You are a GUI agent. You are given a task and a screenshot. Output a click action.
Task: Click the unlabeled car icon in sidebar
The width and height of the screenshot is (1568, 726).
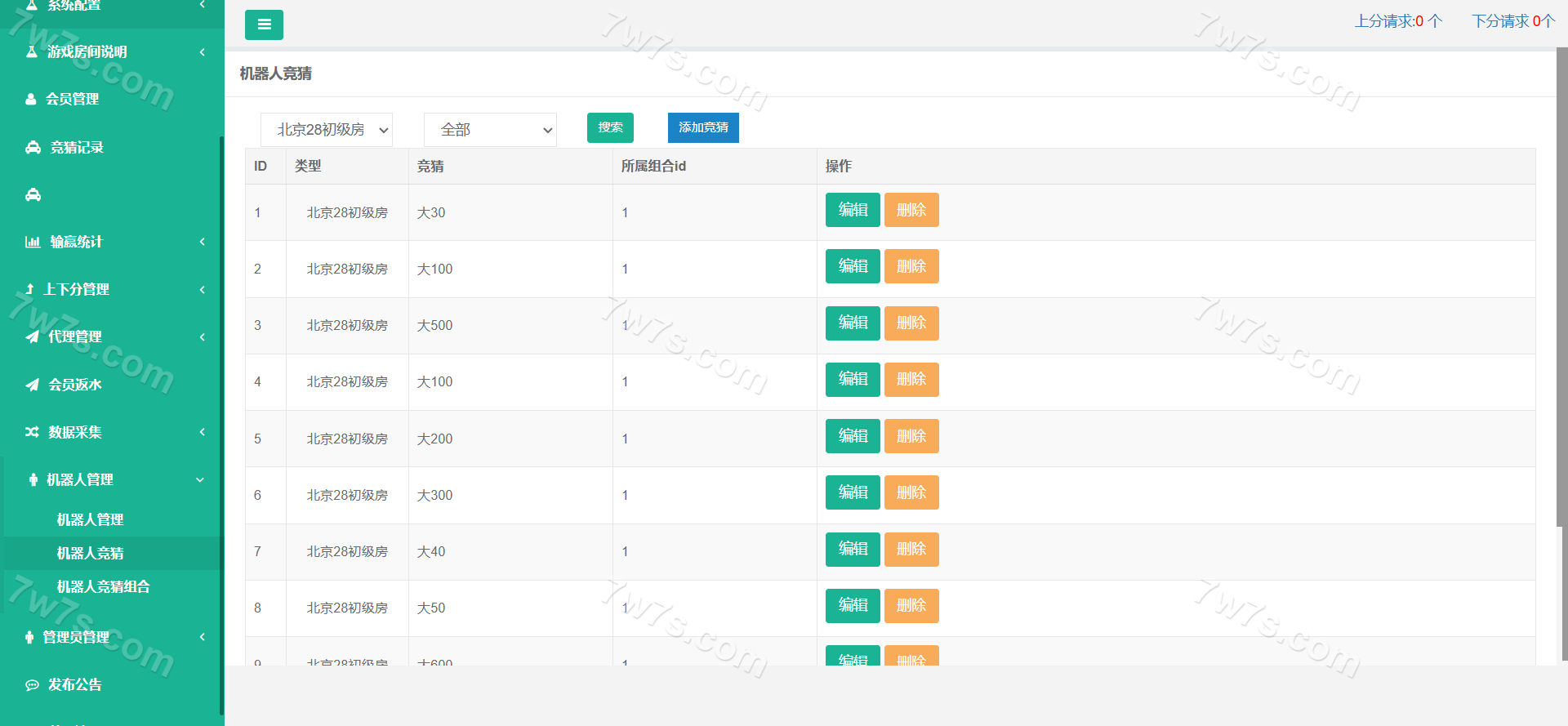pos(33,194)
